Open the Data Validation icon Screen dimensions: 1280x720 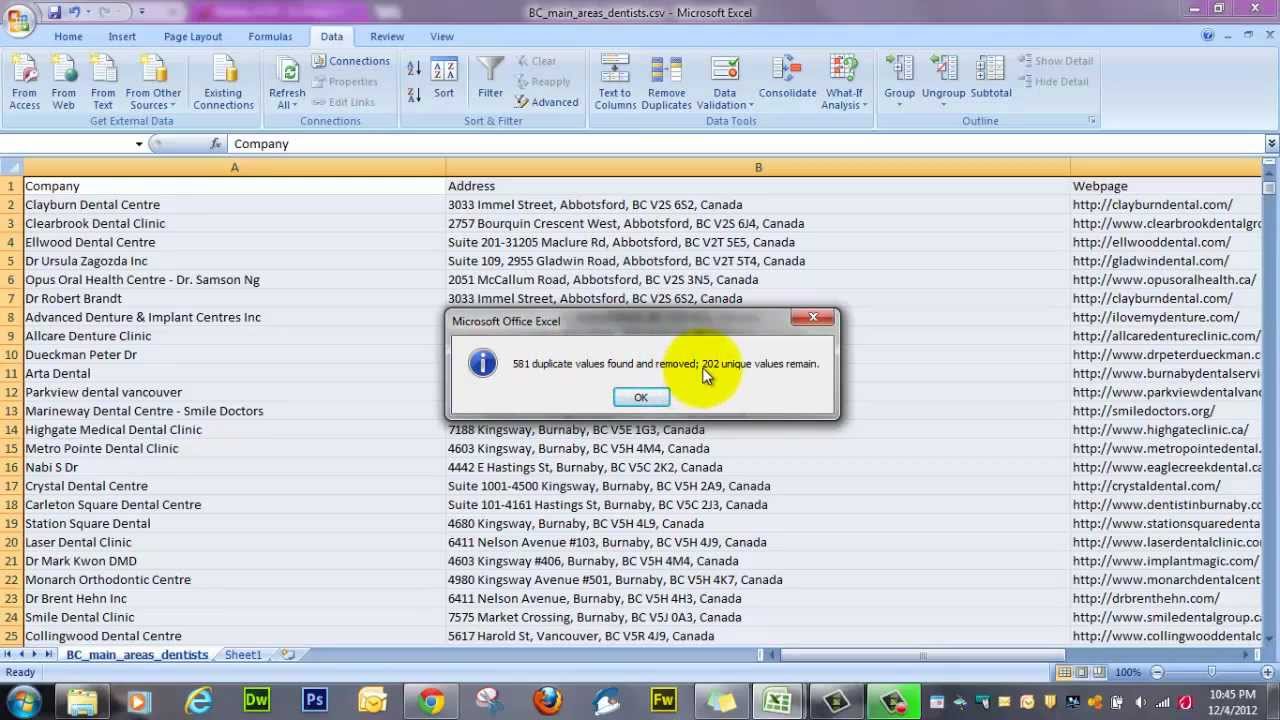point(725,70)
